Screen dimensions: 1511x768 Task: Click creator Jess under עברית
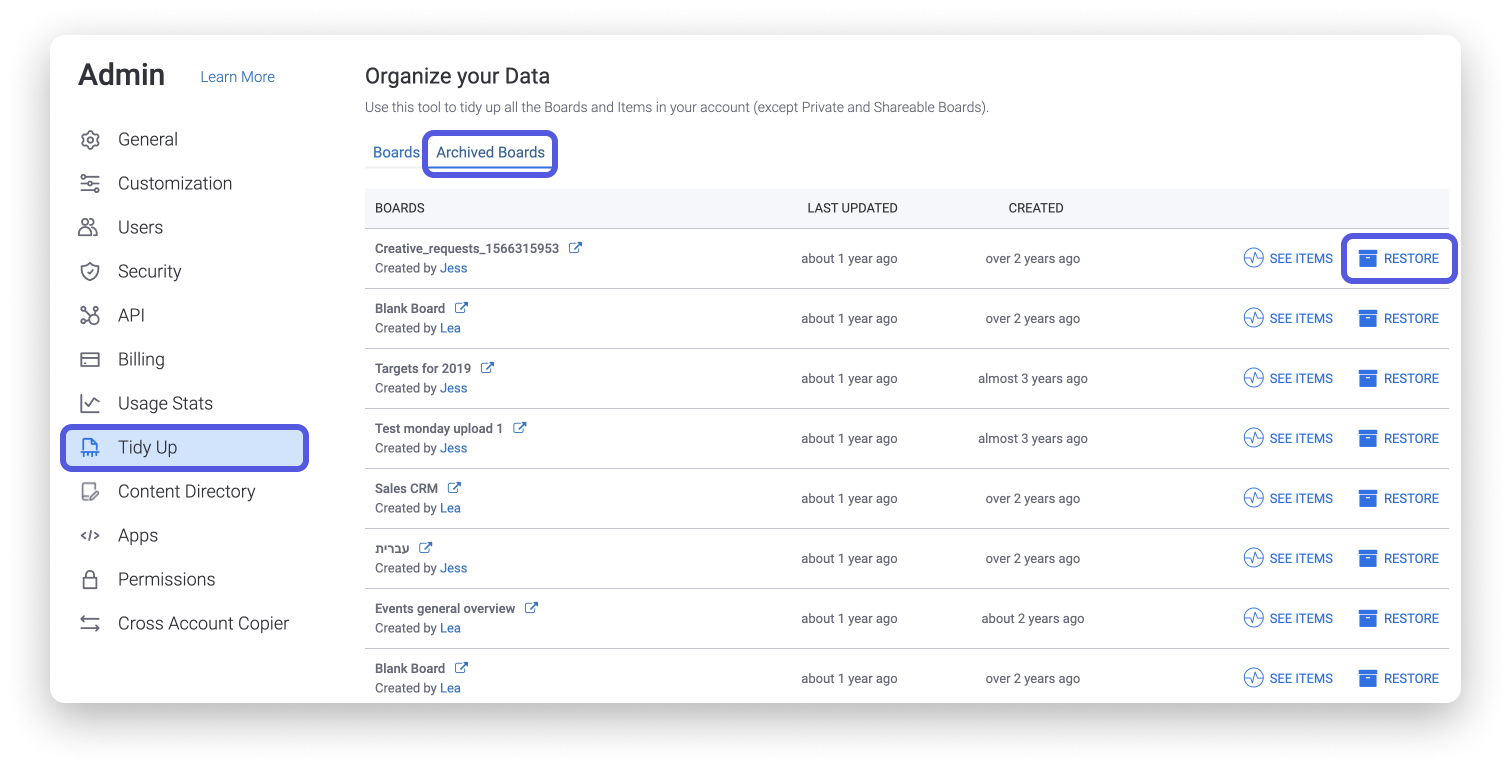tap(453, 568)
